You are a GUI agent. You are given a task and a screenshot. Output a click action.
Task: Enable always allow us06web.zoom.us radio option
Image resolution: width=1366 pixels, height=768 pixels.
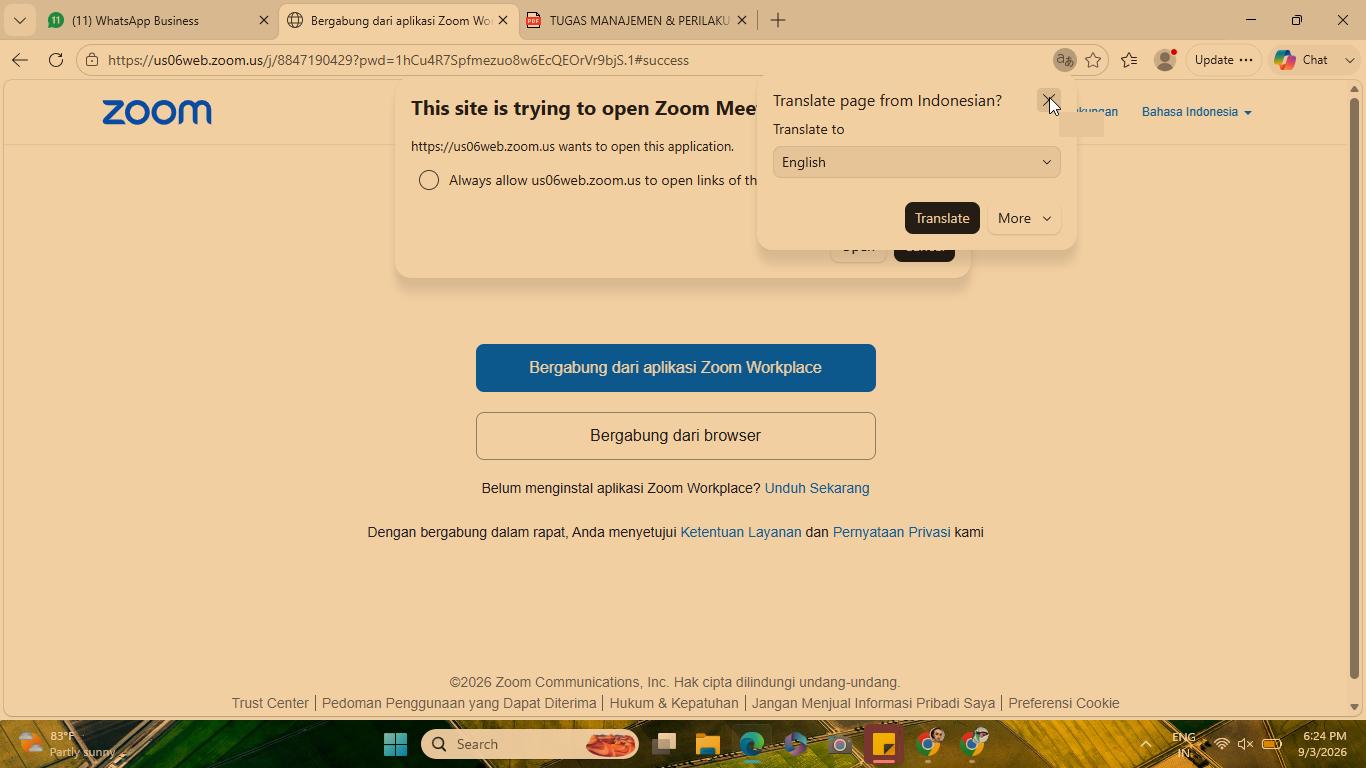pyautogui.click(x=429, y=180)
